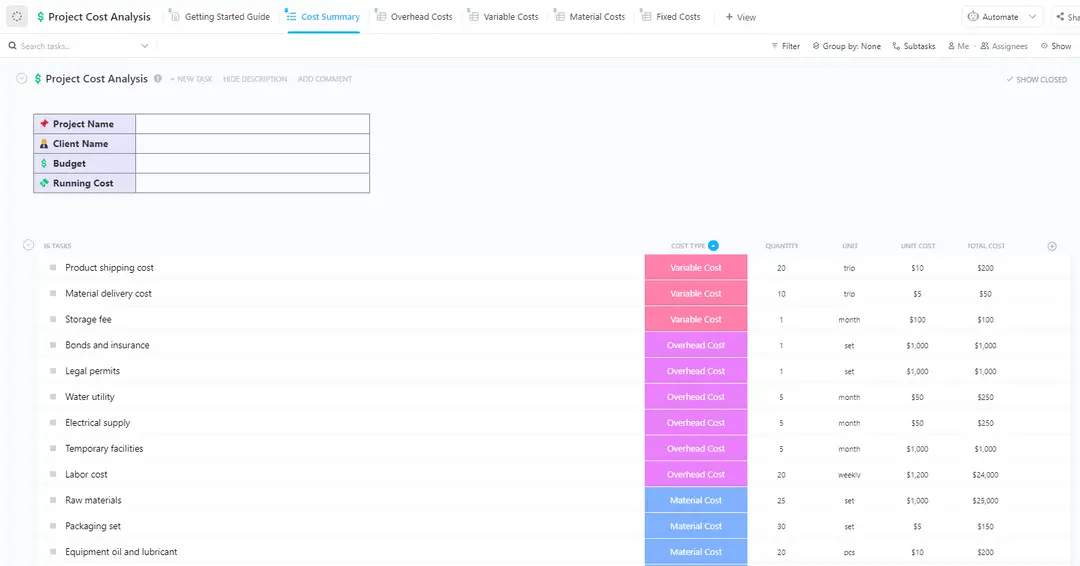The height and width of the screenshot is (566, 1080).
Task: Click the $25,000 total for Raw materials
Action: (x=985, y=501)
